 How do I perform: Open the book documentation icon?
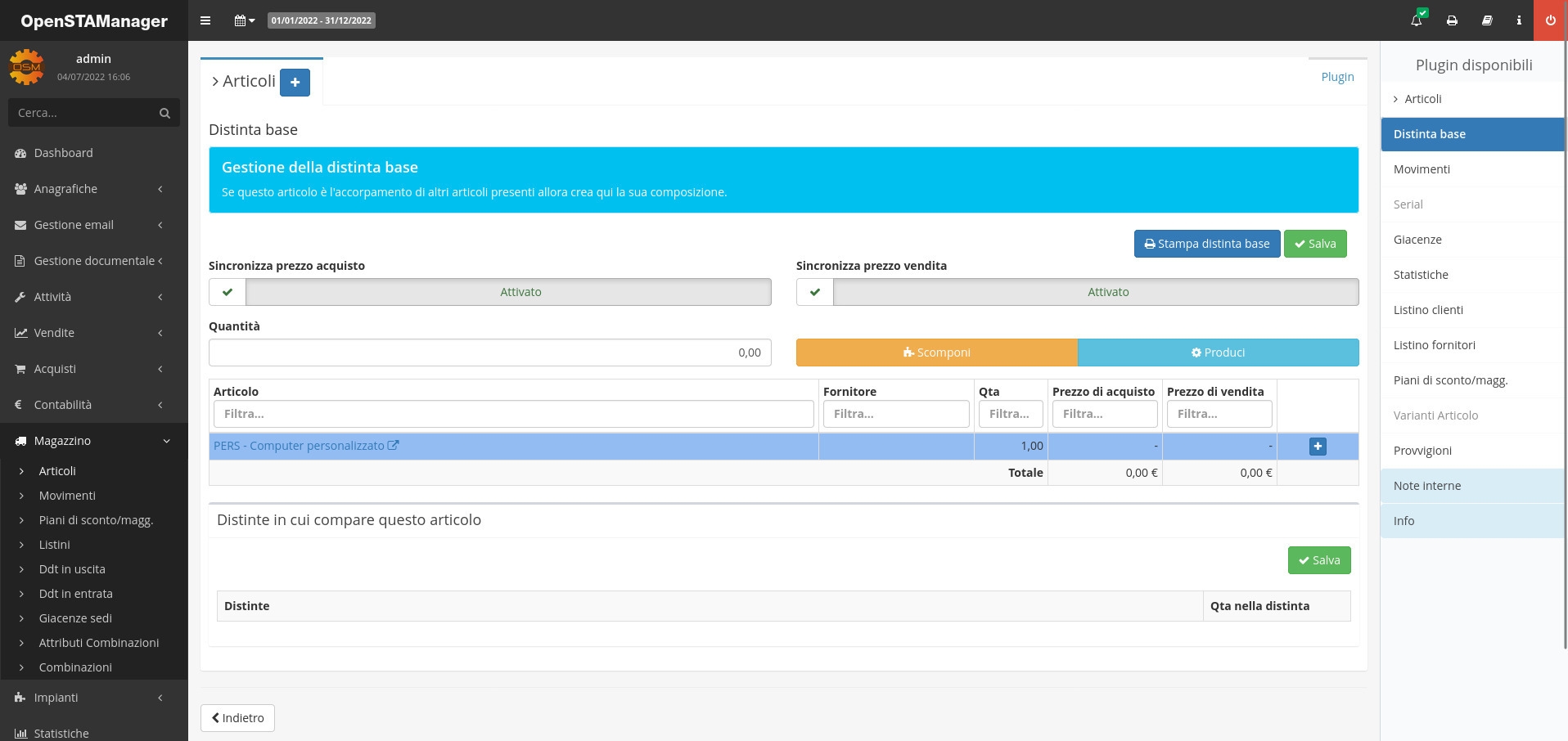[x=1487, y=20]
